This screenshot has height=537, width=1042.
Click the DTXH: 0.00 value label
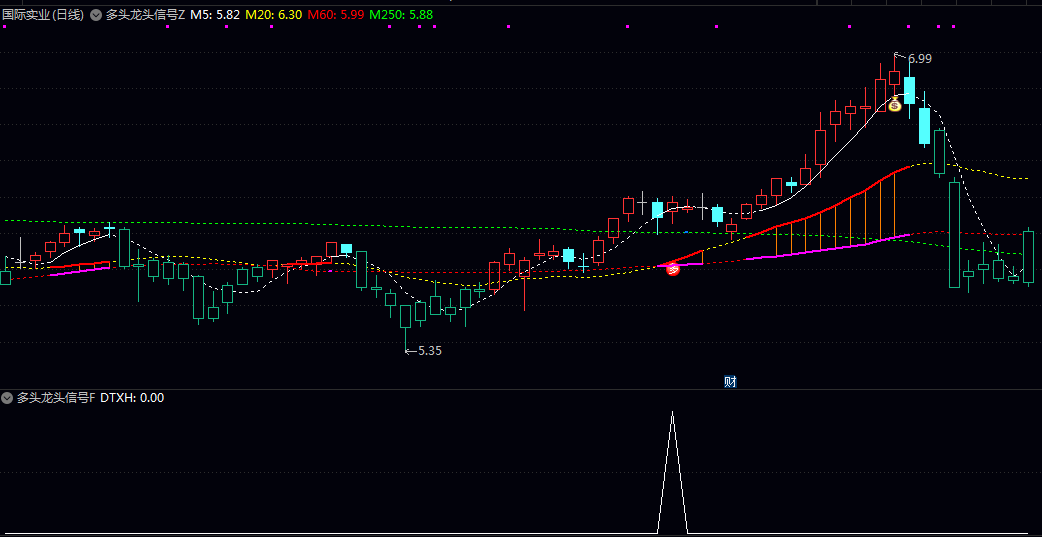[x=132, y=398]
